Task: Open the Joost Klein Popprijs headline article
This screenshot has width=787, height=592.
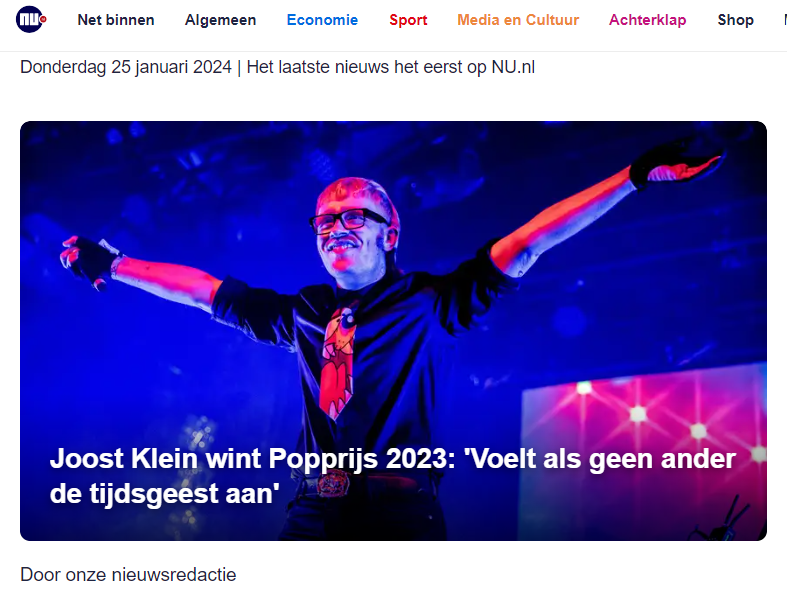Action: (392, 476)
